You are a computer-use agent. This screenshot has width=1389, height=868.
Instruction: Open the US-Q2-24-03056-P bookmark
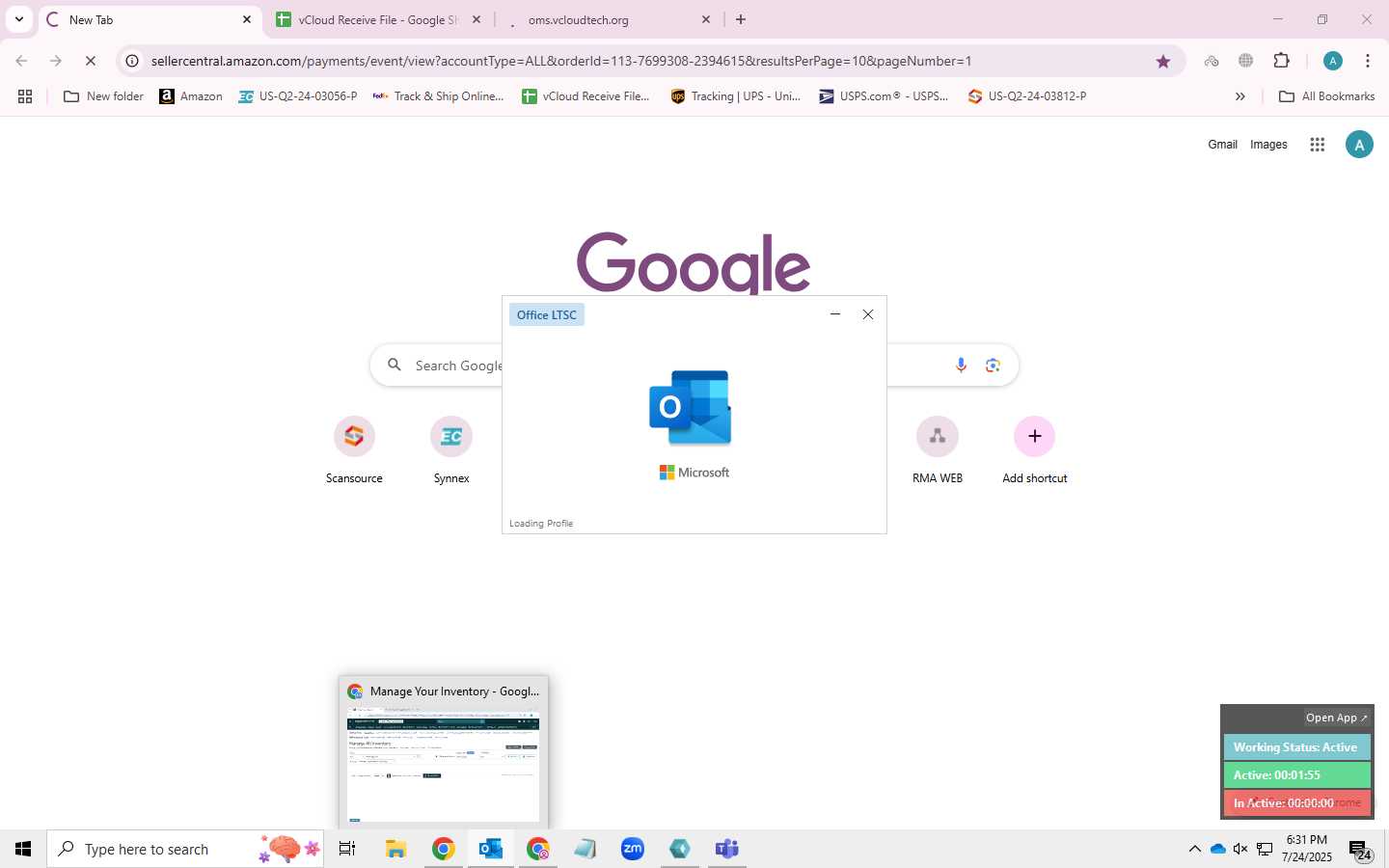pyautogui.click(x=298, y=96)
